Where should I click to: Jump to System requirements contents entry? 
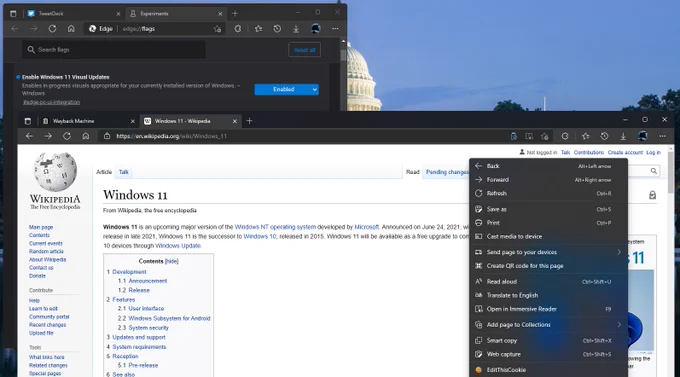point(136,347)
